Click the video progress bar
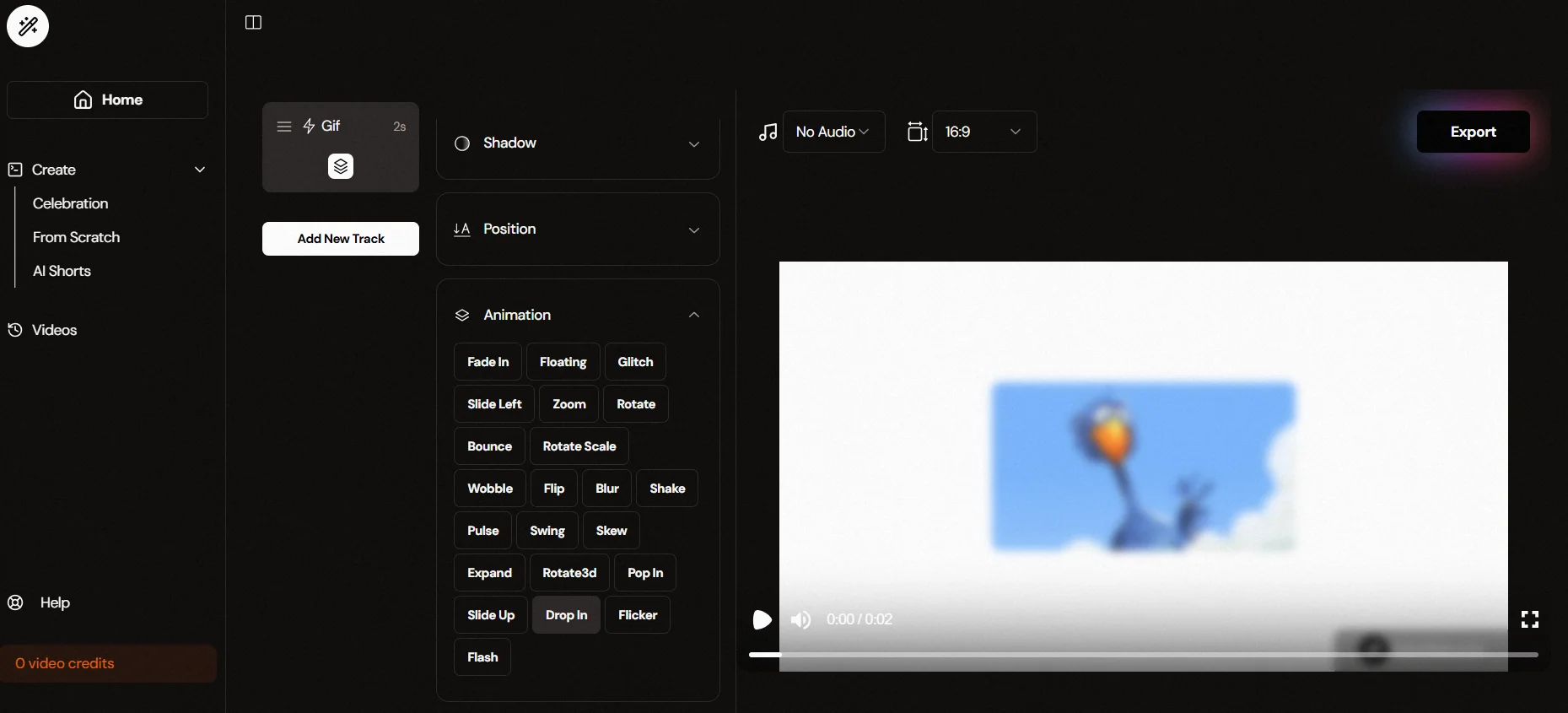Image resolution: width=1568 pixels, height=713 pixels. point(1143,655)
